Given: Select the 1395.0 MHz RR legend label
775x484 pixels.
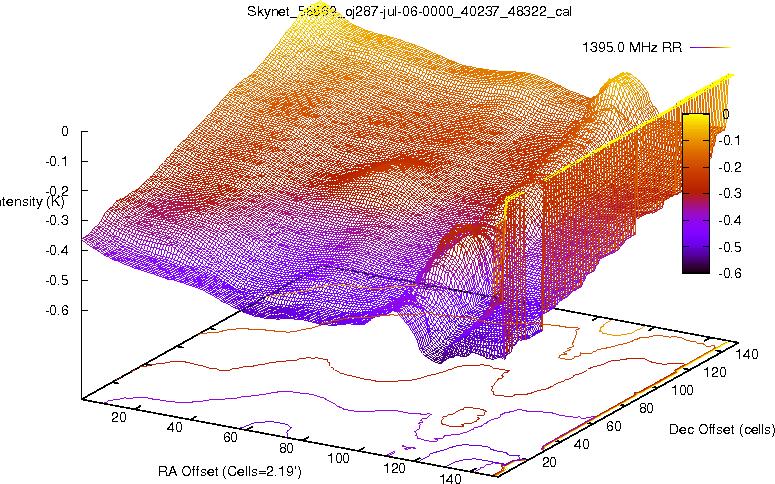Looking at the screenshot, I should 632,47.
